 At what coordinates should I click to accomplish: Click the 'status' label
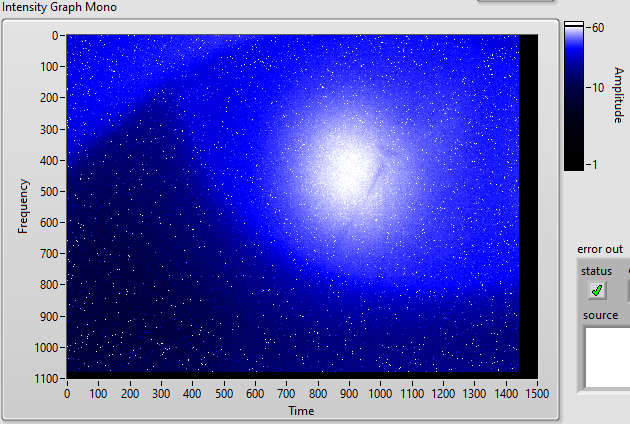(596, 271)
